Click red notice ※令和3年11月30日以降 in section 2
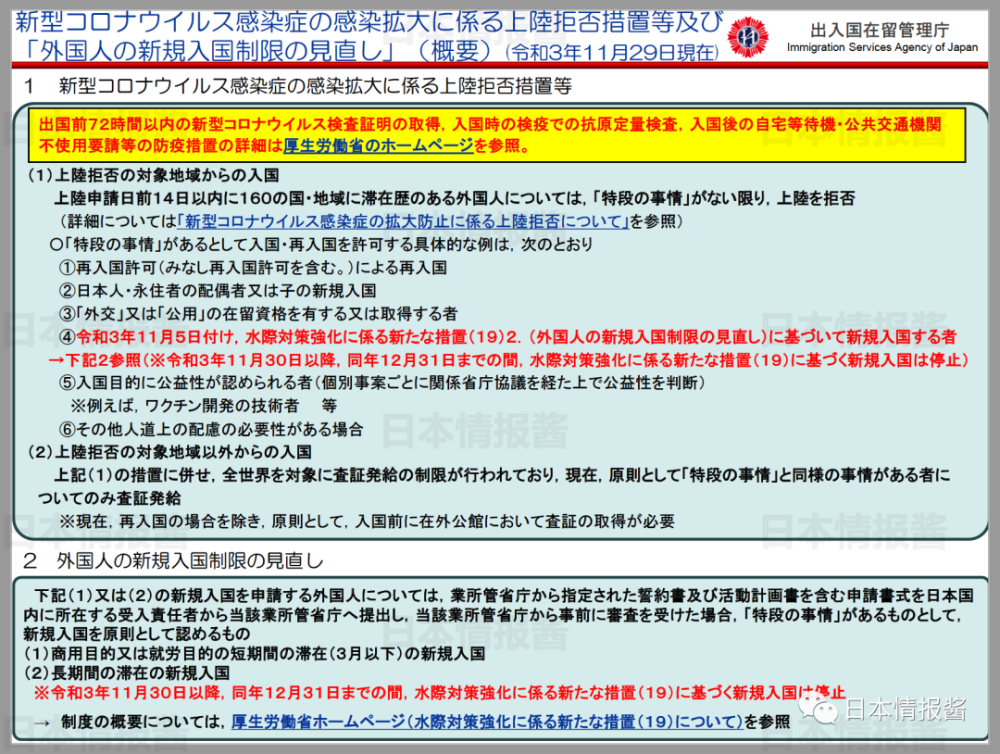The width and height of the screenshot is (1000, 754). 440,693
